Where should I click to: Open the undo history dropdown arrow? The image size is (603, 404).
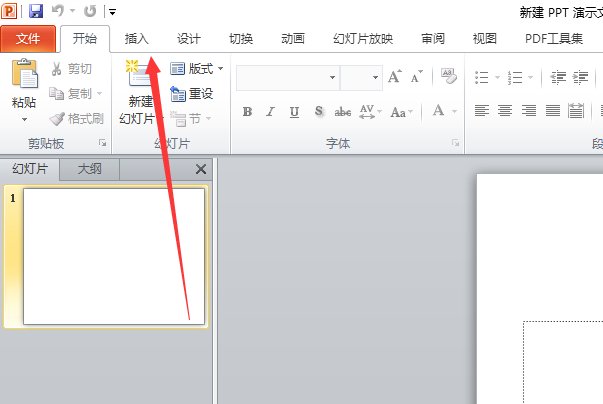pyautogui.click(x=72, y=11)
